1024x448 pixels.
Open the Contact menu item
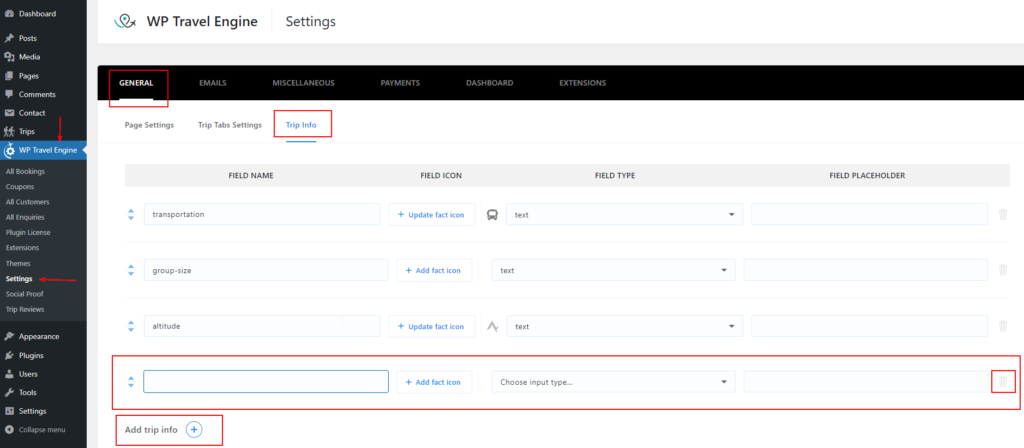(32, 113)
